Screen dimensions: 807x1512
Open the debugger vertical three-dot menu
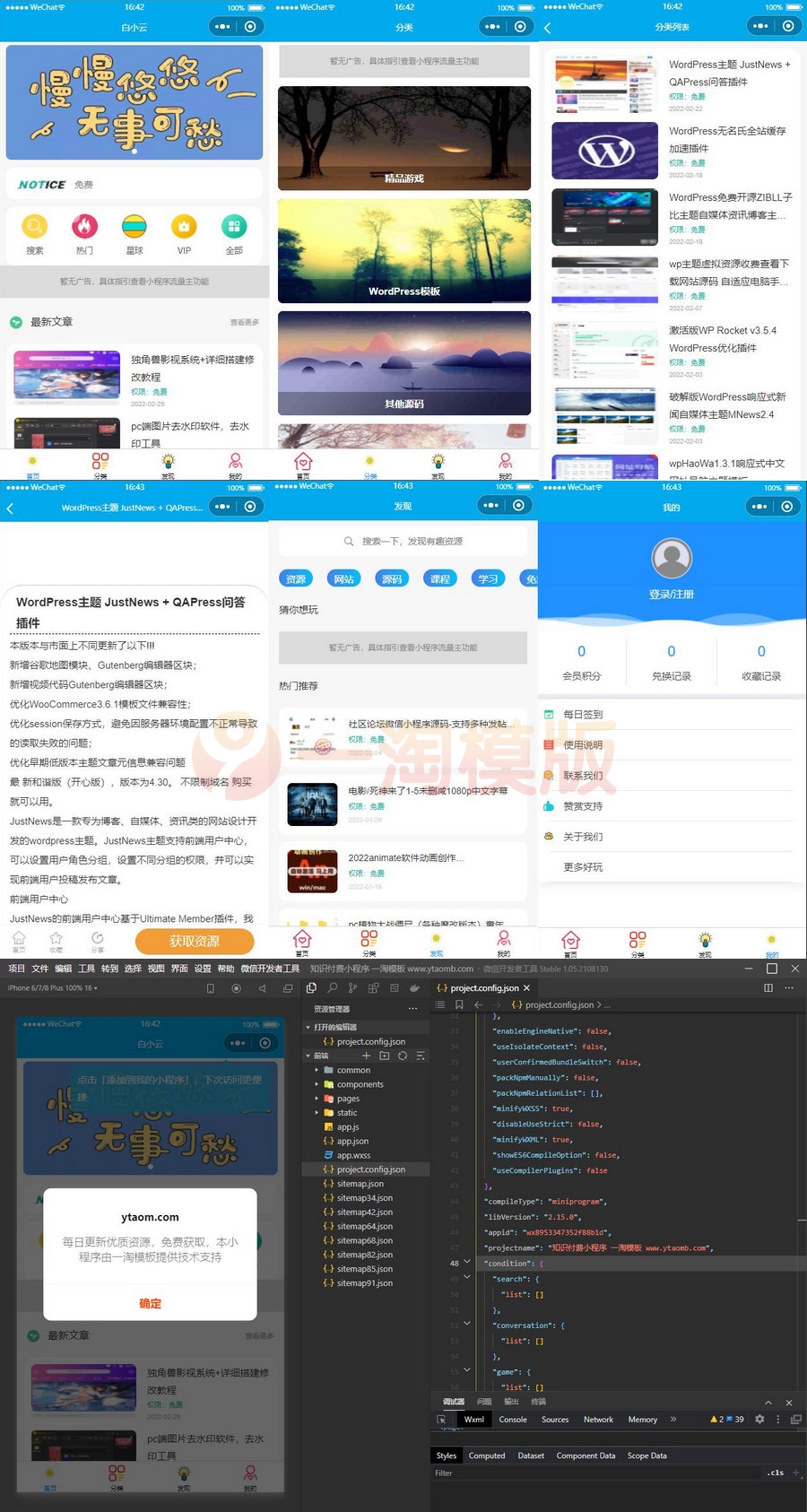pyautogui.click(x=777, y=1420)
